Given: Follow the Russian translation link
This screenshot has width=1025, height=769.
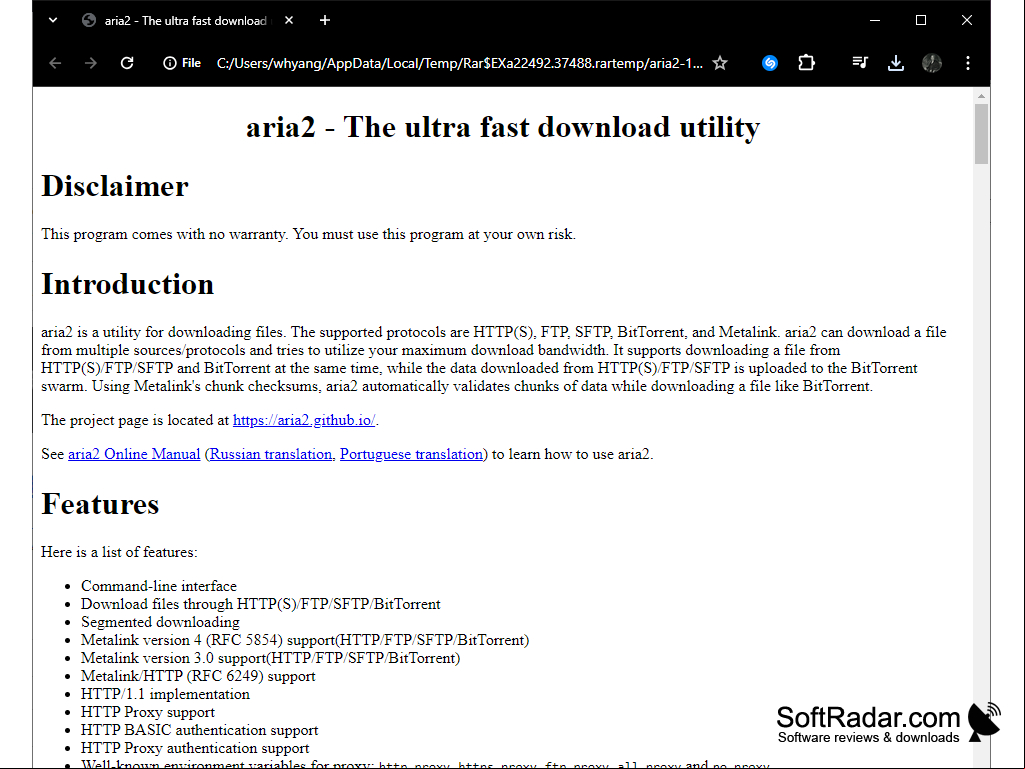Looking at the screenshot, I should 271,454.
